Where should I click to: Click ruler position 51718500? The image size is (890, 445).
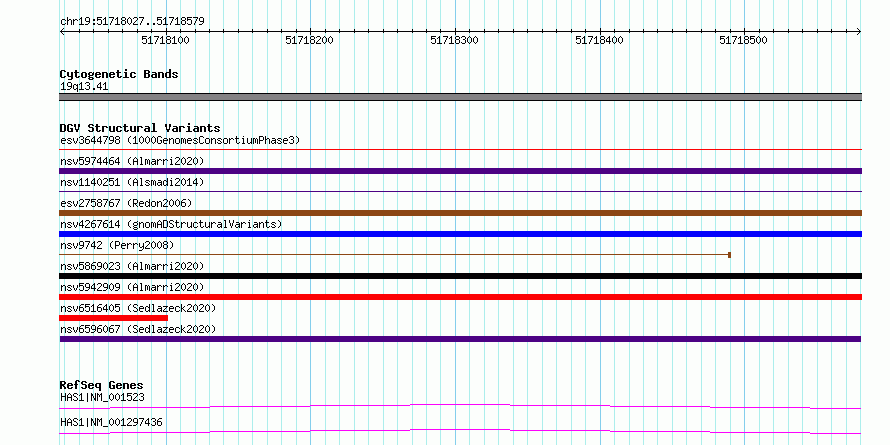pyautogui.click(x=743, y=40)
